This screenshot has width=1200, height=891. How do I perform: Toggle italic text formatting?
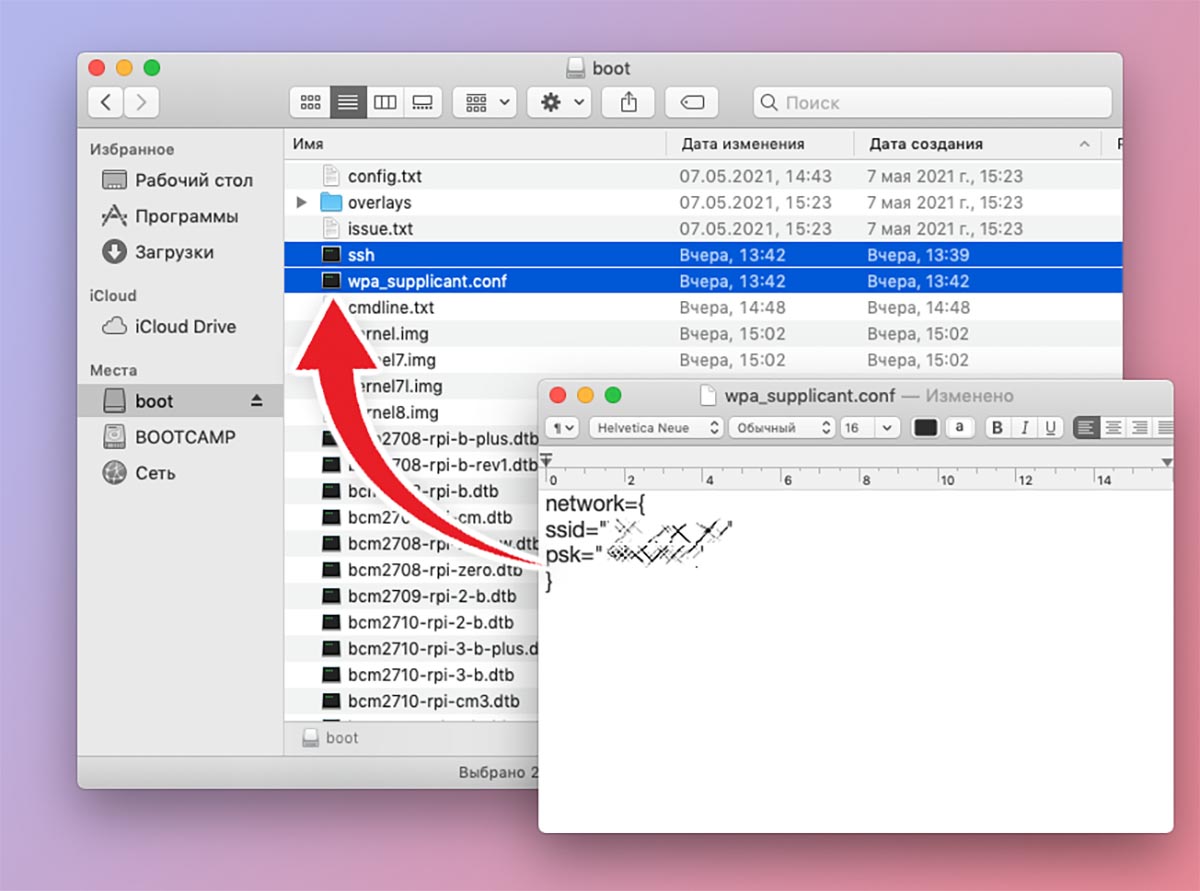1023,427
